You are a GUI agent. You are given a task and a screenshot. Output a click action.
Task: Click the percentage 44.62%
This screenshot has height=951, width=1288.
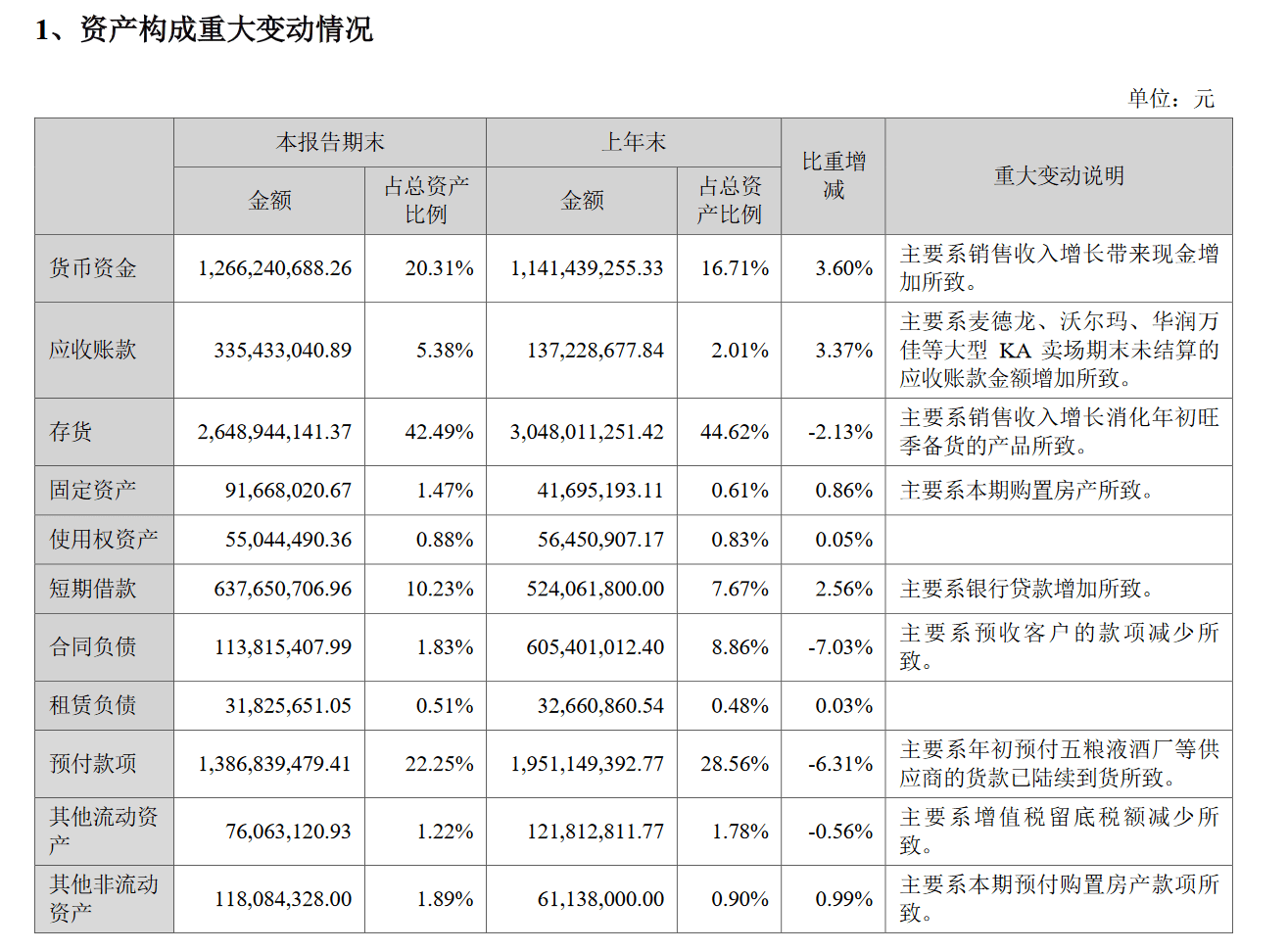click(x=735, y=432)
